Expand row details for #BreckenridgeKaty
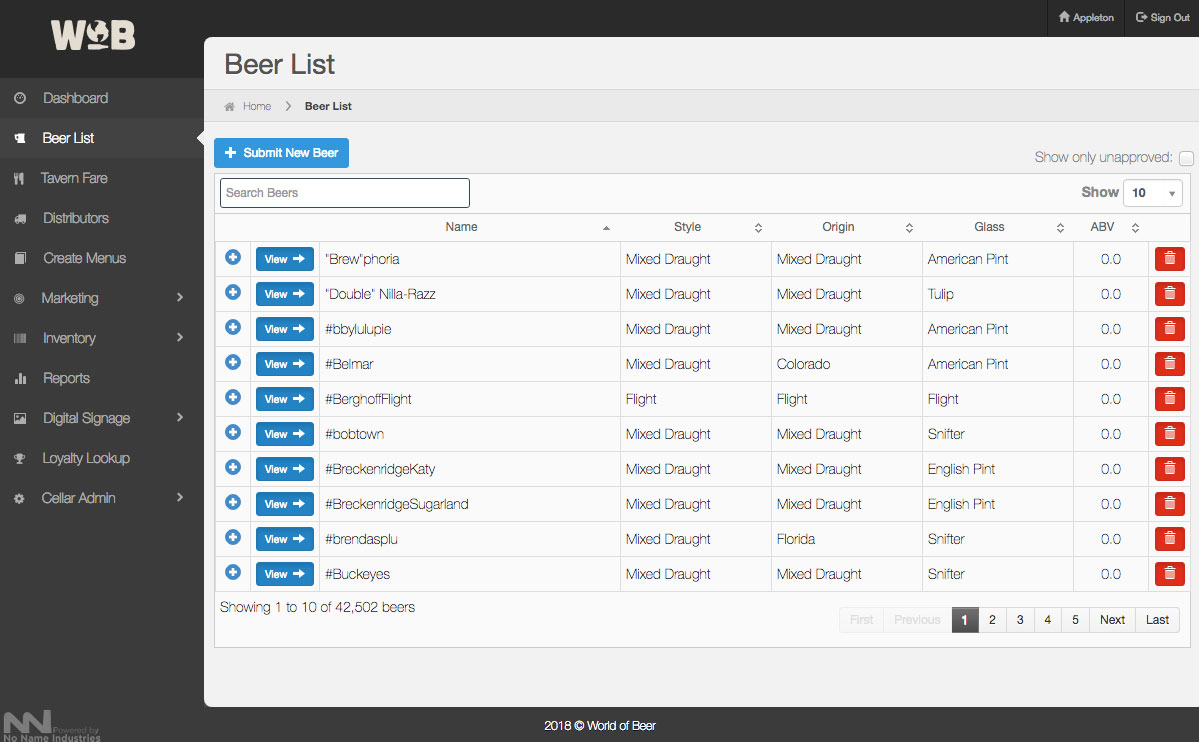Image resolution: width=1199 pixels, height=742 pixels. [x=233, y=467]
